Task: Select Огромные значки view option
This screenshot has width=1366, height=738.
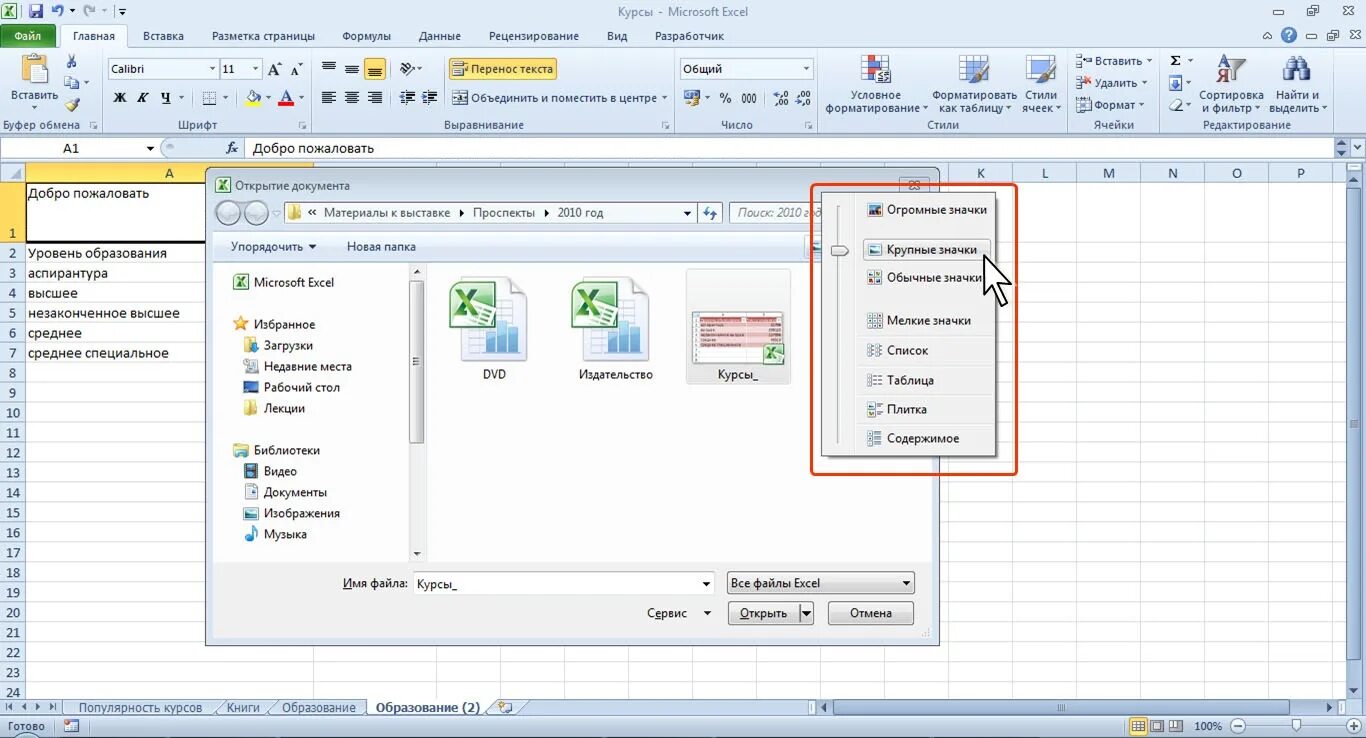Action: pyautogui.click(x=927, y=210)
